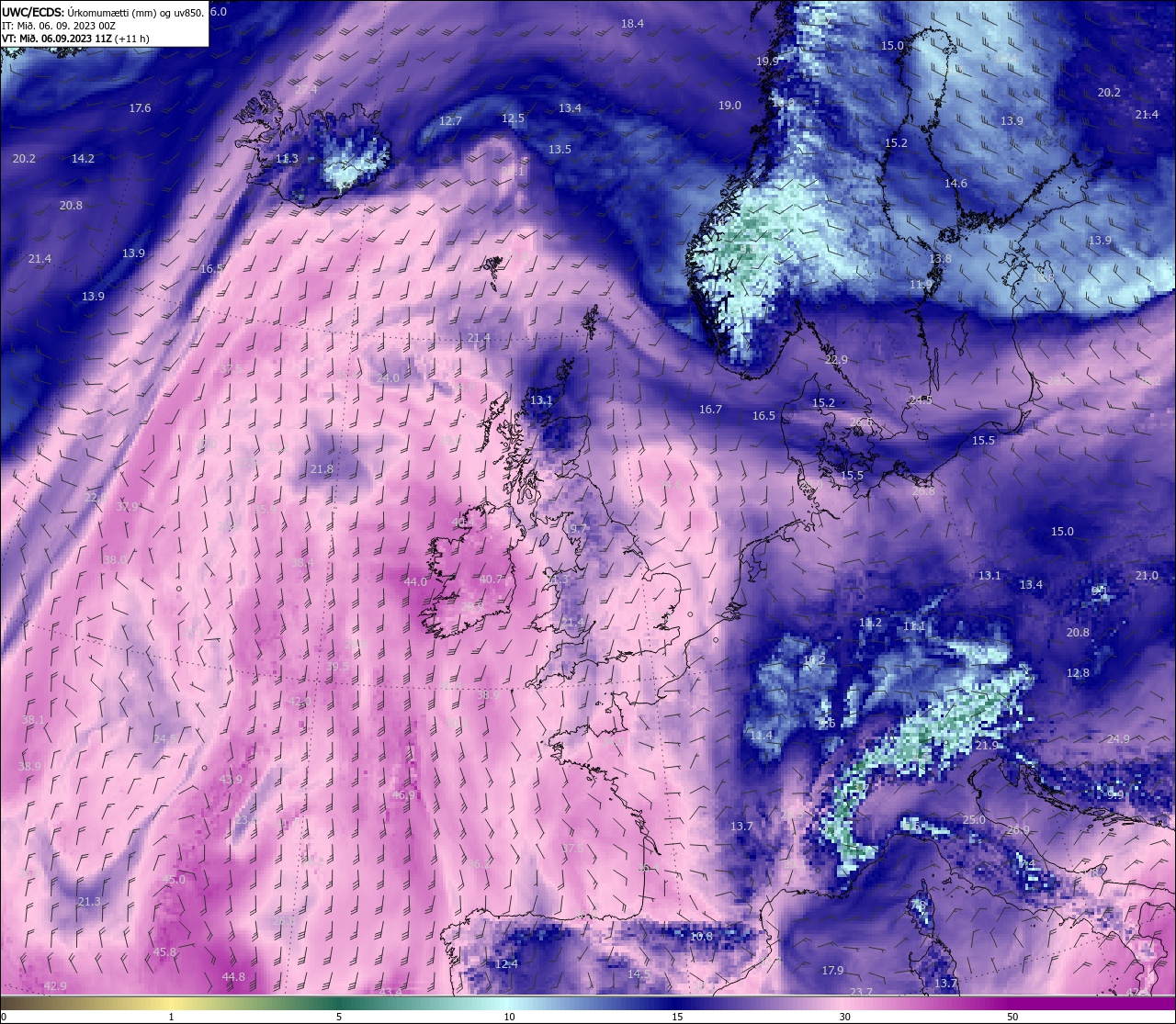Click the 23.7 value label

coord(861,992)
